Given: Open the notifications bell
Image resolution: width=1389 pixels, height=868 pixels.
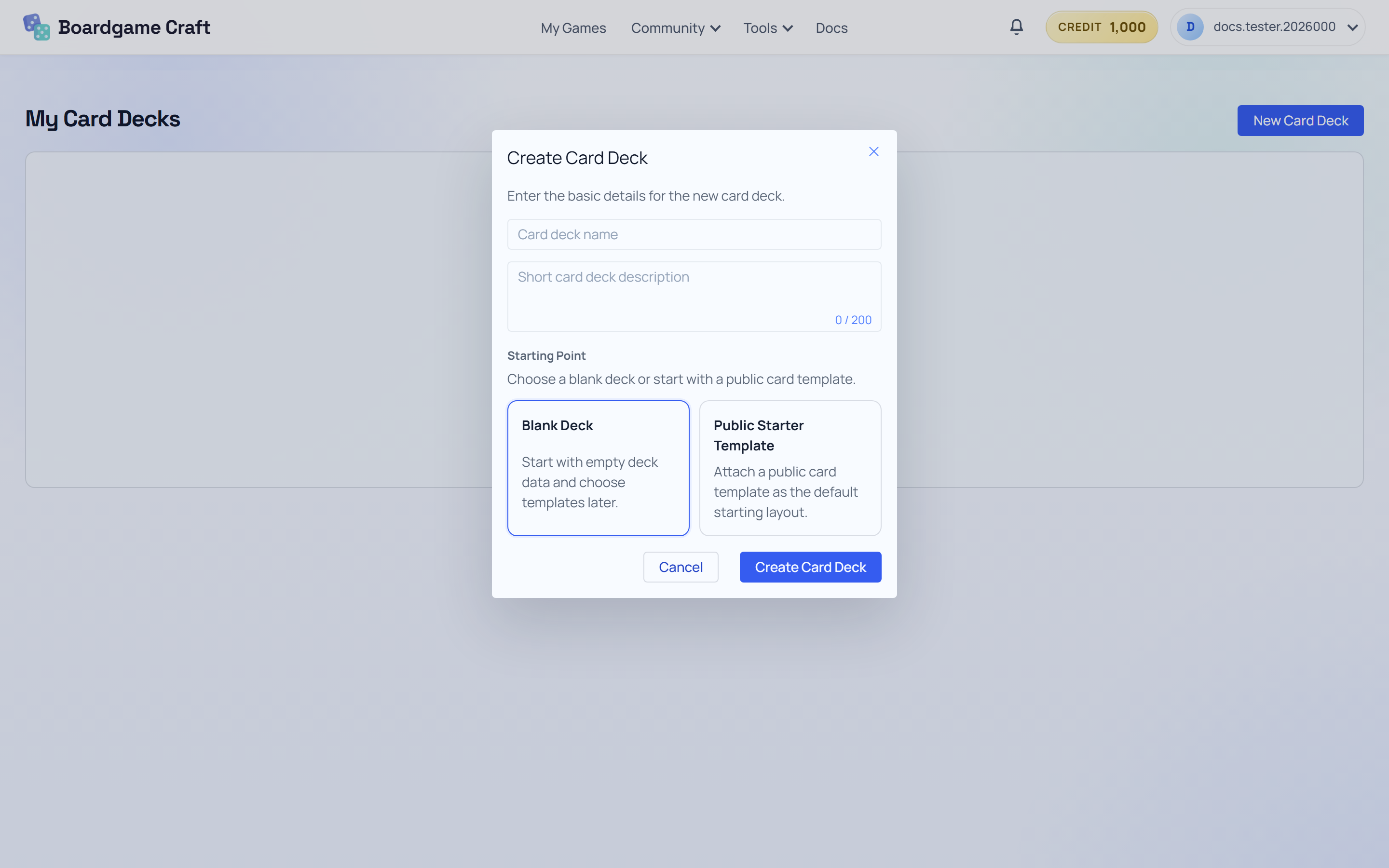Looking at the screenshot, I should 1017,27.
